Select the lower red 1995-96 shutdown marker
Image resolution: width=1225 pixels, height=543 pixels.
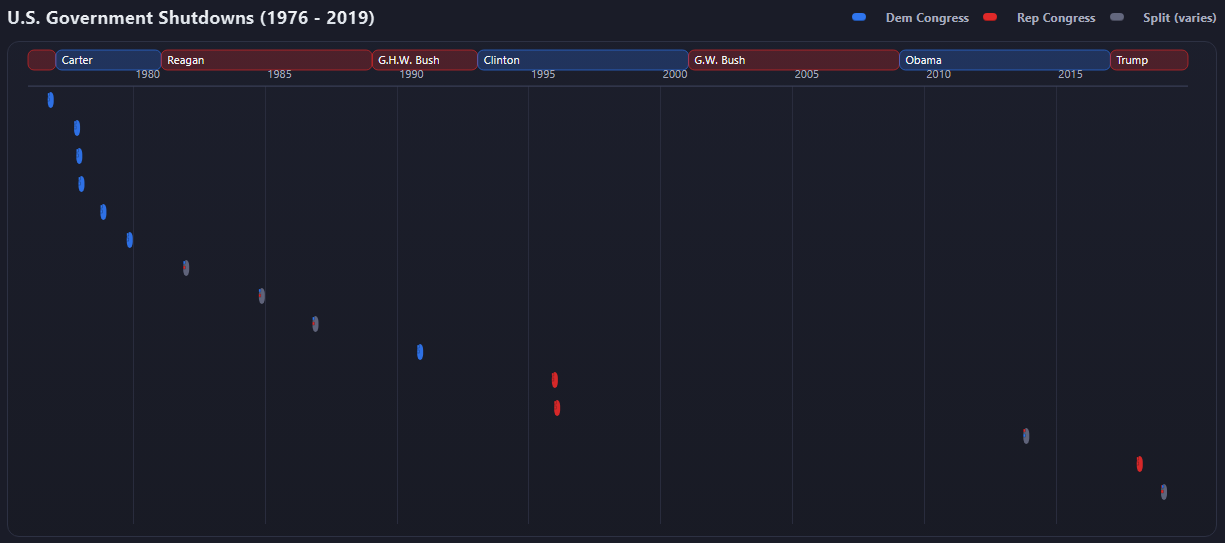(557, 408)
